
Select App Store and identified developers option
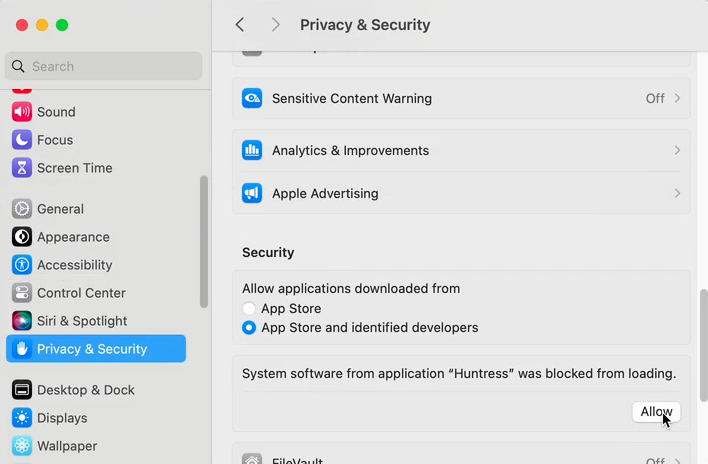250,328
